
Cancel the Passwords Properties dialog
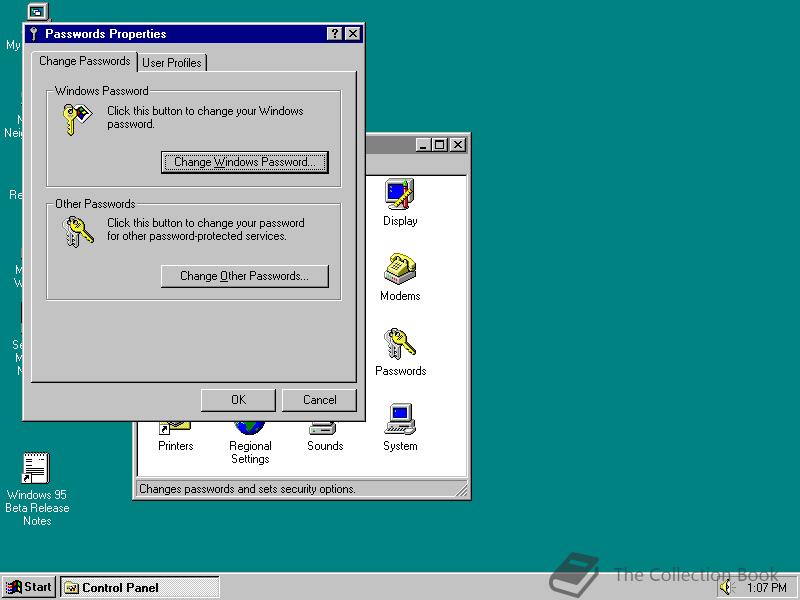coord(319,400)
